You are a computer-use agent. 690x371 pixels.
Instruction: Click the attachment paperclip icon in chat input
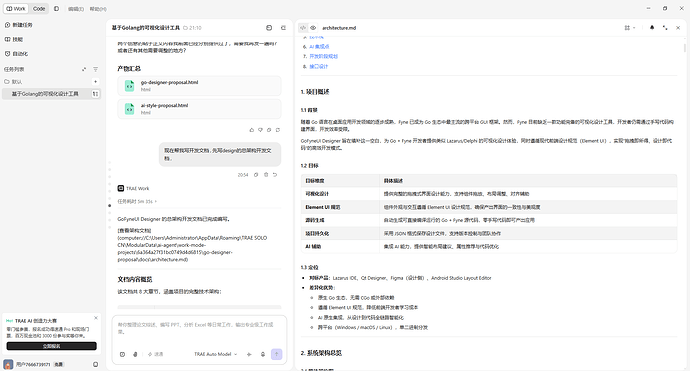tap(135, 354)
